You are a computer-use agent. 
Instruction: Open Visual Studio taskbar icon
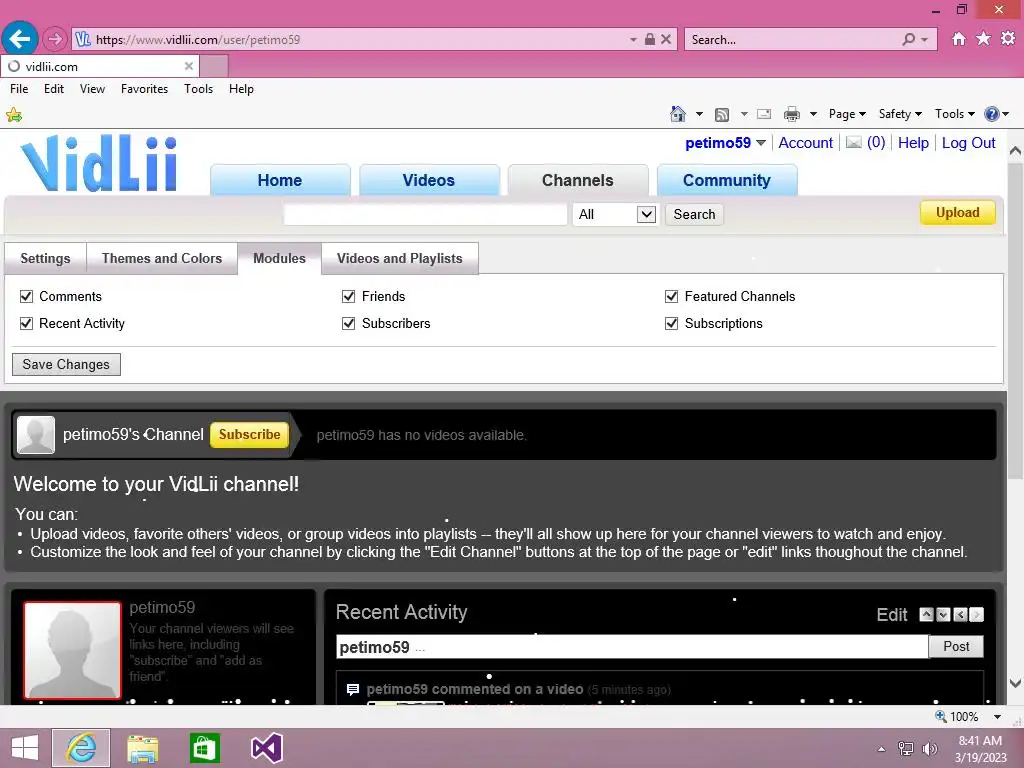(266, 748)
